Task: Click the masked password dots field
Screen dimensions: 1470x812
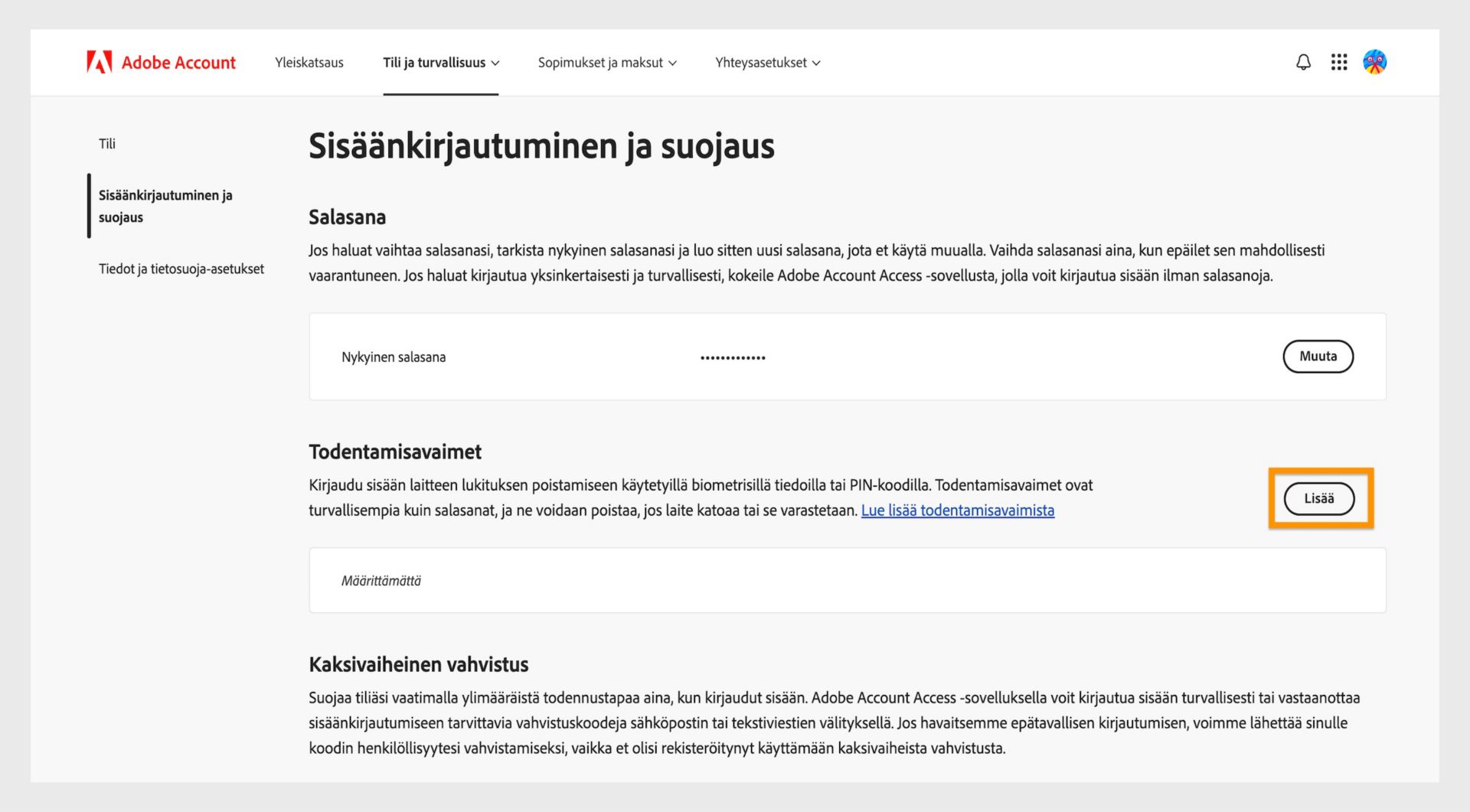Action: (732, 356)
